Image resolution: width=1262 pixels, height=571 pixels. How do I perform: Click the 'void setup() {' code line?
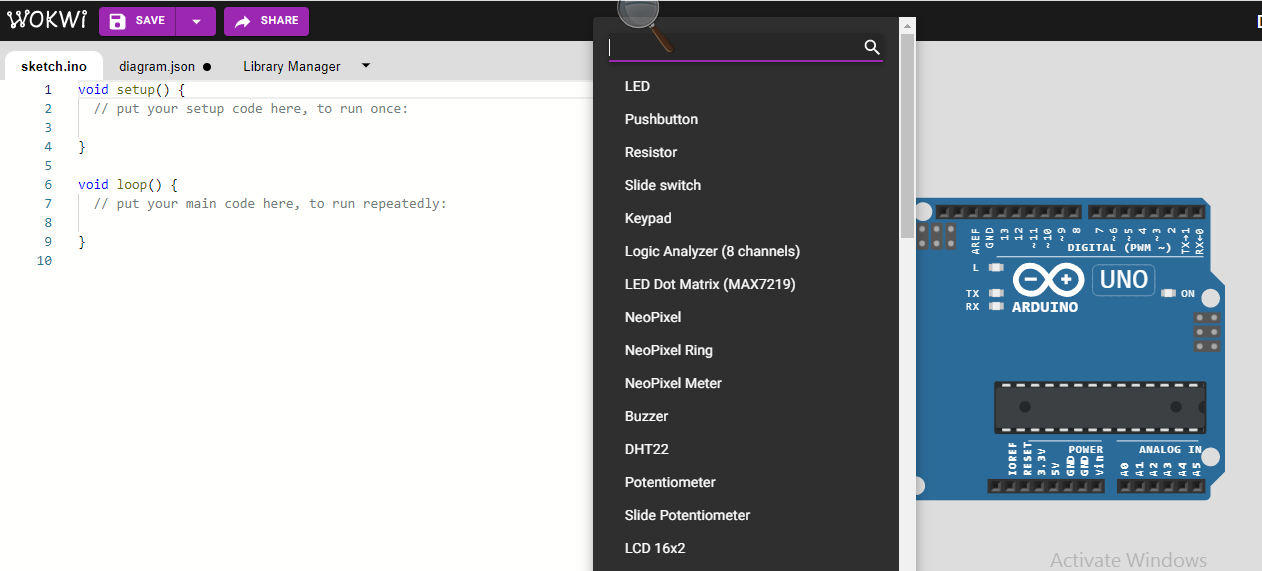(x=131, y=90)
